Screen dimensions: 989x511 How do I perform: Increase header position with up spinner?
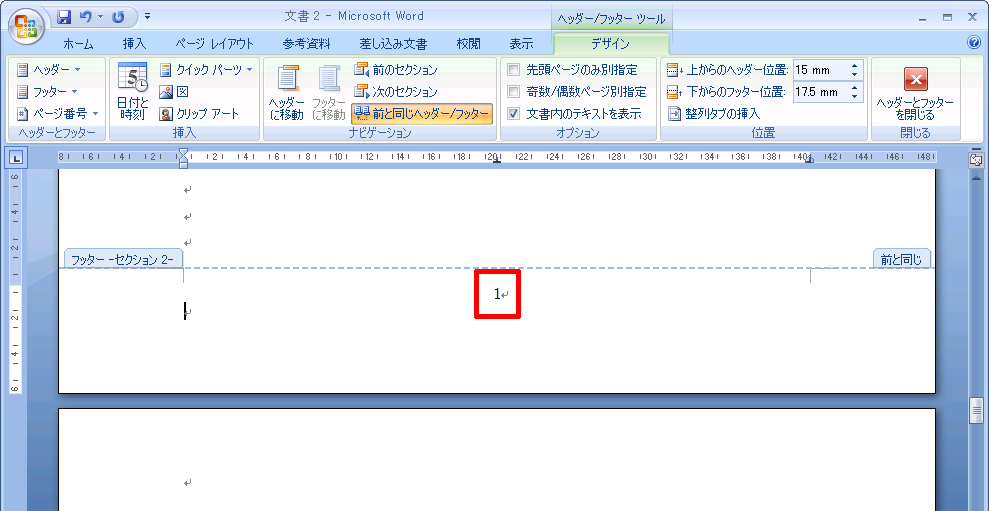coord(855,66)
